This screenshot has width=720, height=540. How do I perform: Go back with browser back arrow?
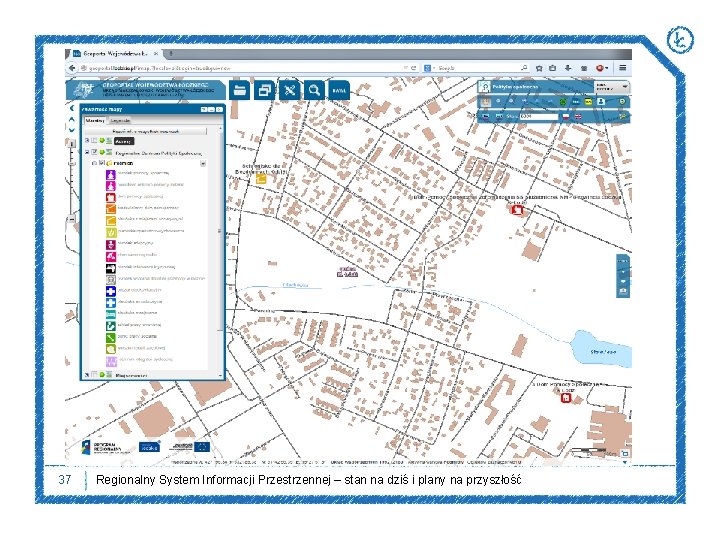point(72,68)
